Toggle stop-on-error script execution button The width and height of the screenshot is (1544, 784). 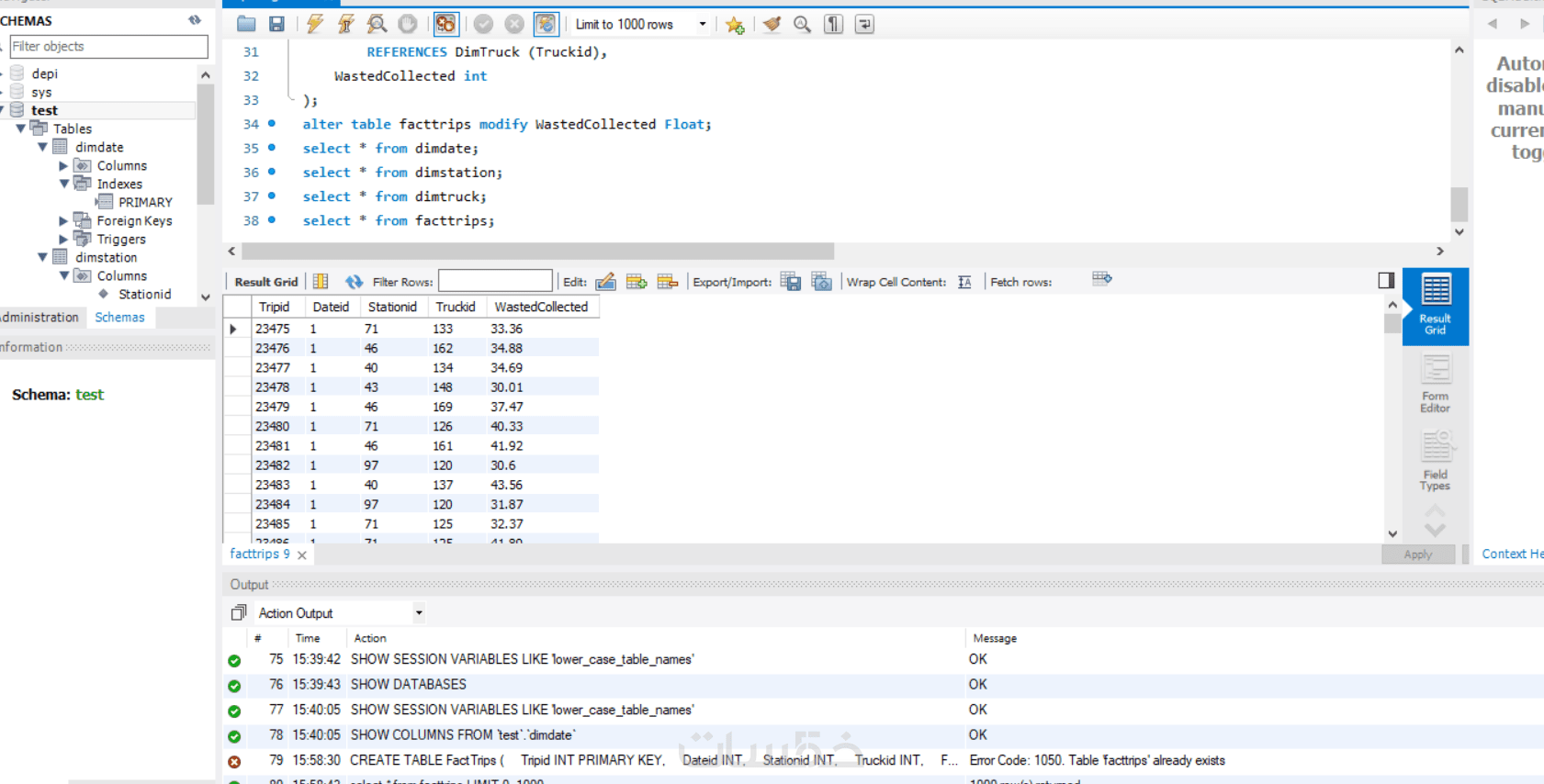click(x=445, y=25)
